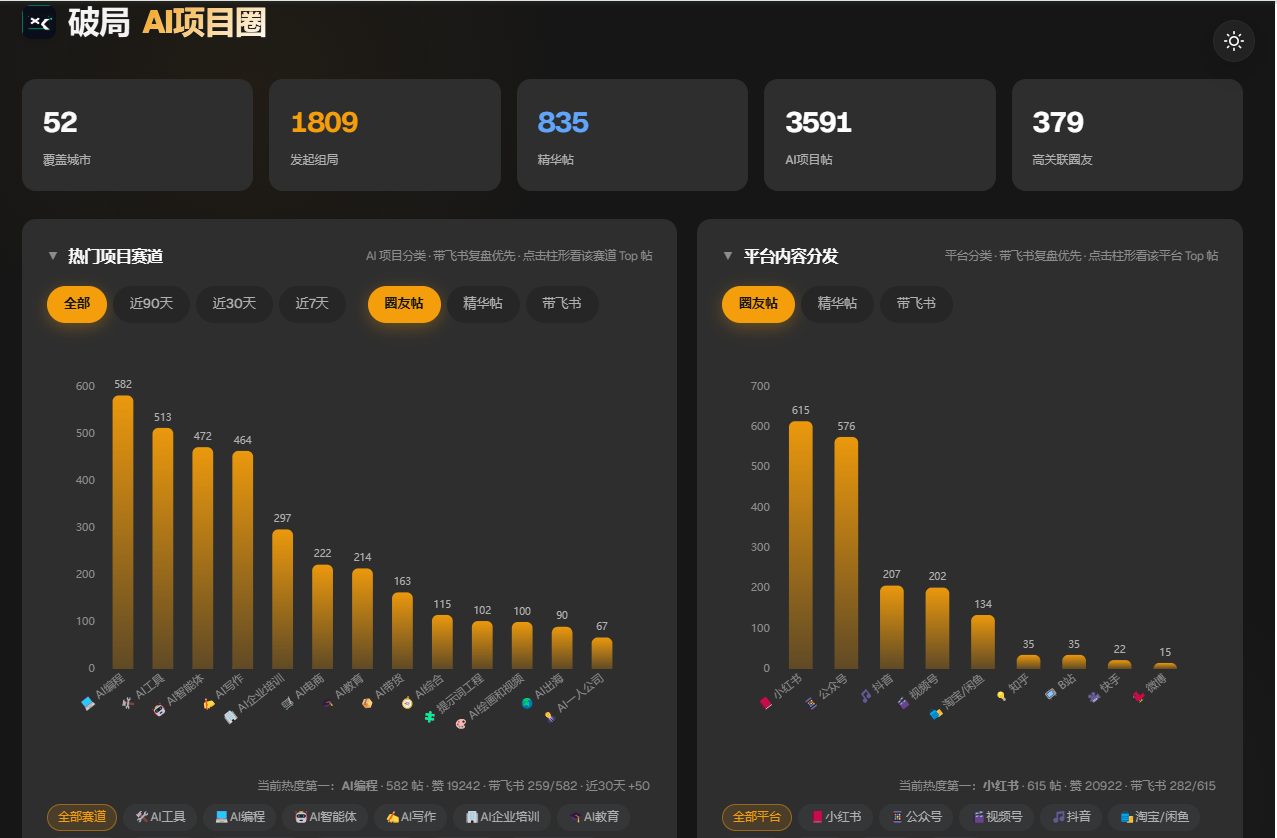
Task: Switch to 精华帖 in 平台内容分发 panel
Action: coord(837,304)
